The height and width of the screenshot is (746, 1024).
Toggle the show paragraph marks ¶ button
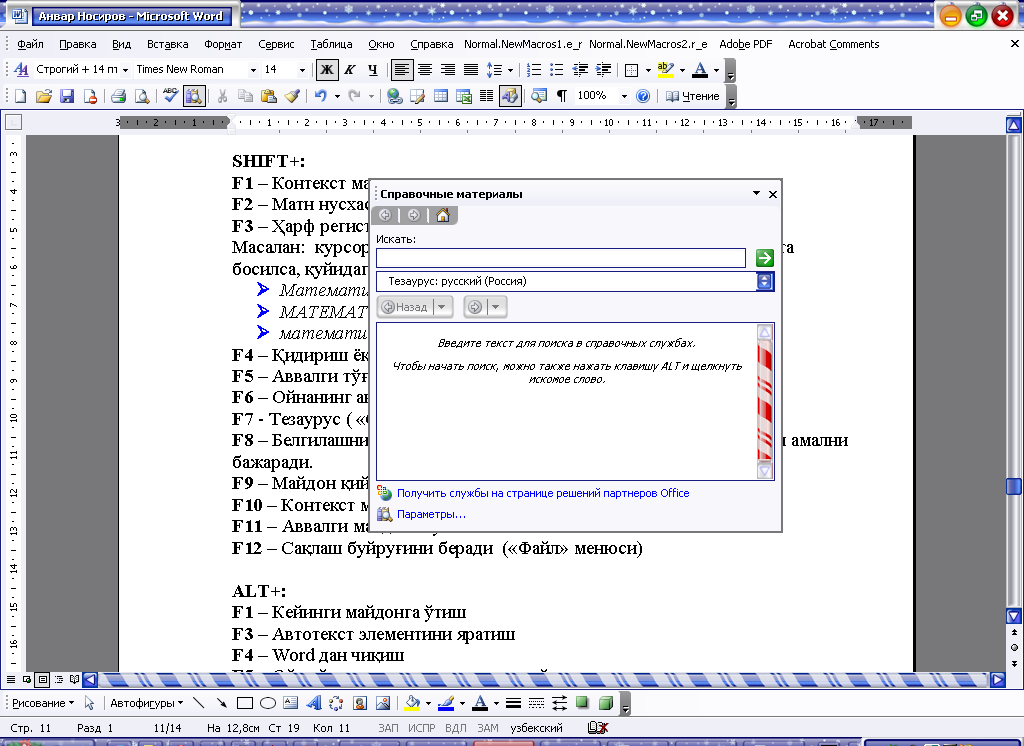pyautogui.click(x=562, y=96)
